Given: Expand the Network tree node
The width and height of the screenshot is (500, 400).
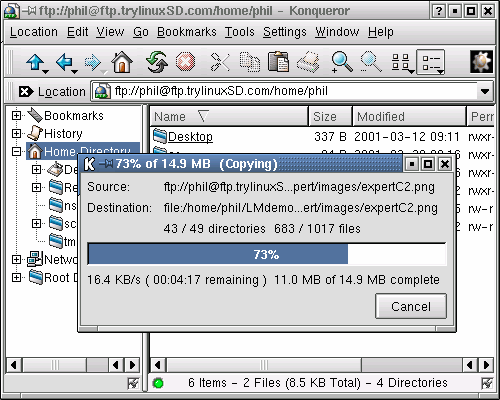Looking at the screenshot, I should pos(16,259).
